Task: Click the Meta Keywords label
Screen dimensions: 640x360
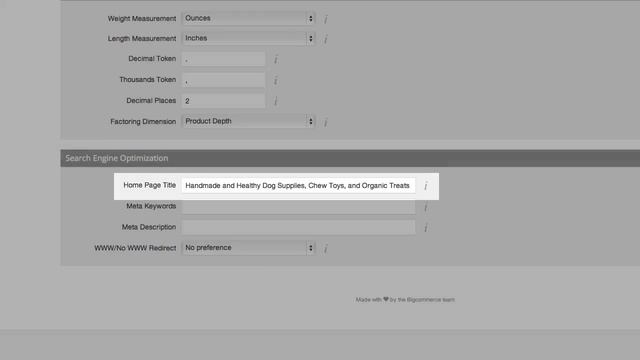Action: (x=151, y=206)
